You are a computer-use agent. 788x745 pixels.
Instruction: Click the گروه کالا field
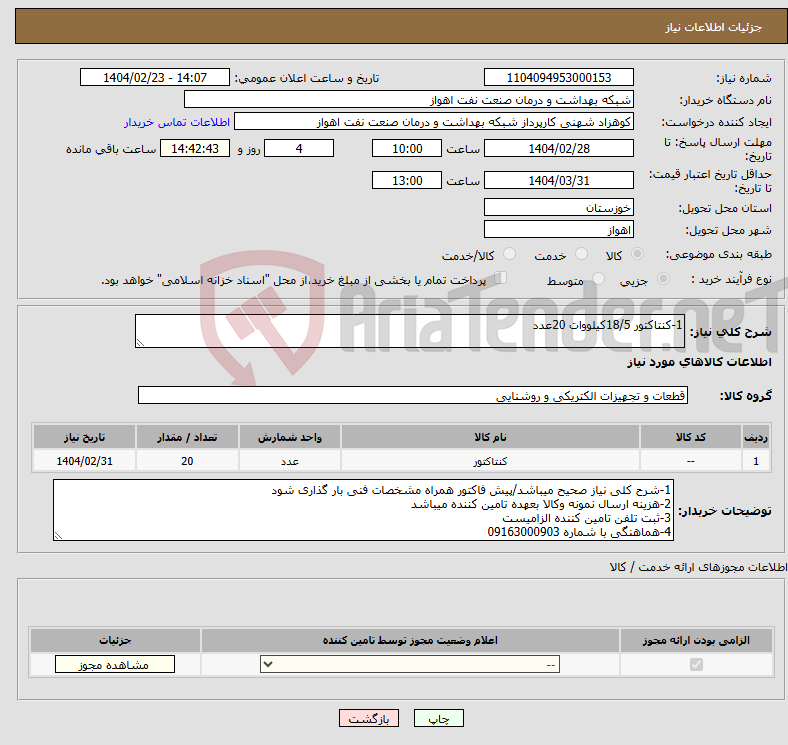(x=413, y=396)
